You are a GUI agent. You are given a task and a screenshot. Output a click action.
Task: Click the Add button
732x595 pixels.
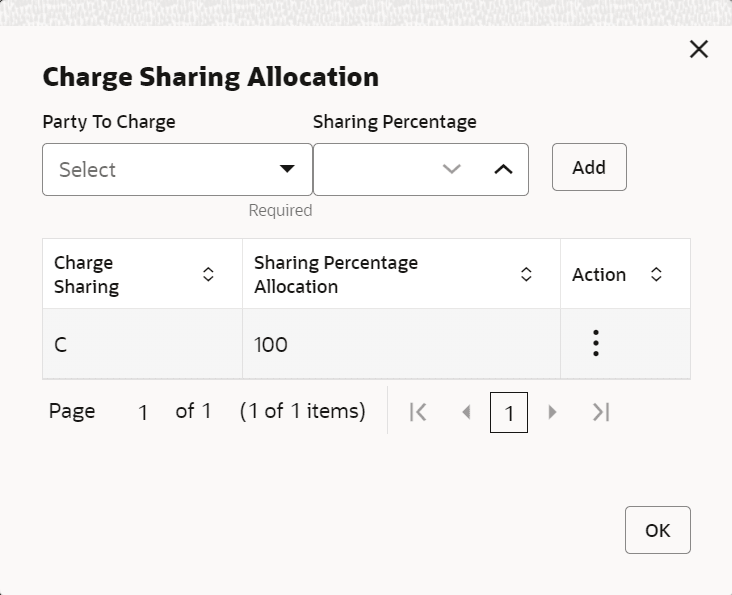tap(589, 167)
